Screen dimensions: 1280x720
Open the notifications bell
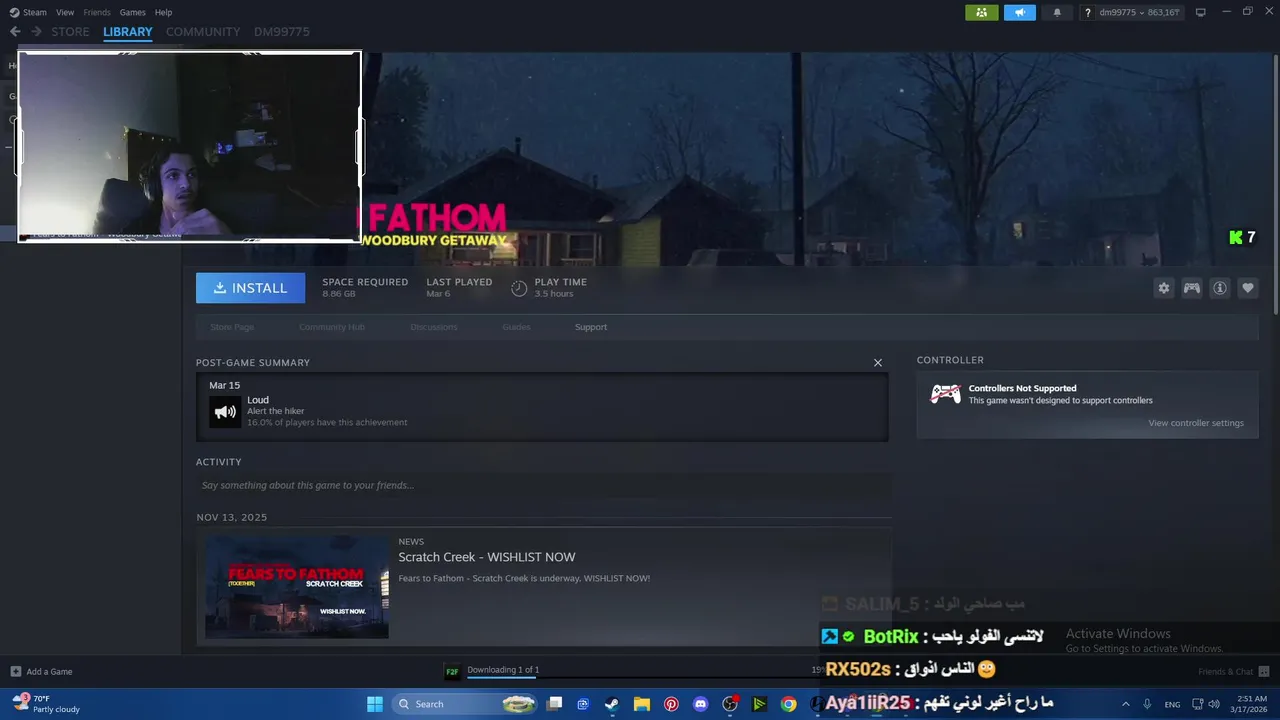pyautogui.click(x=1057, y=12)
